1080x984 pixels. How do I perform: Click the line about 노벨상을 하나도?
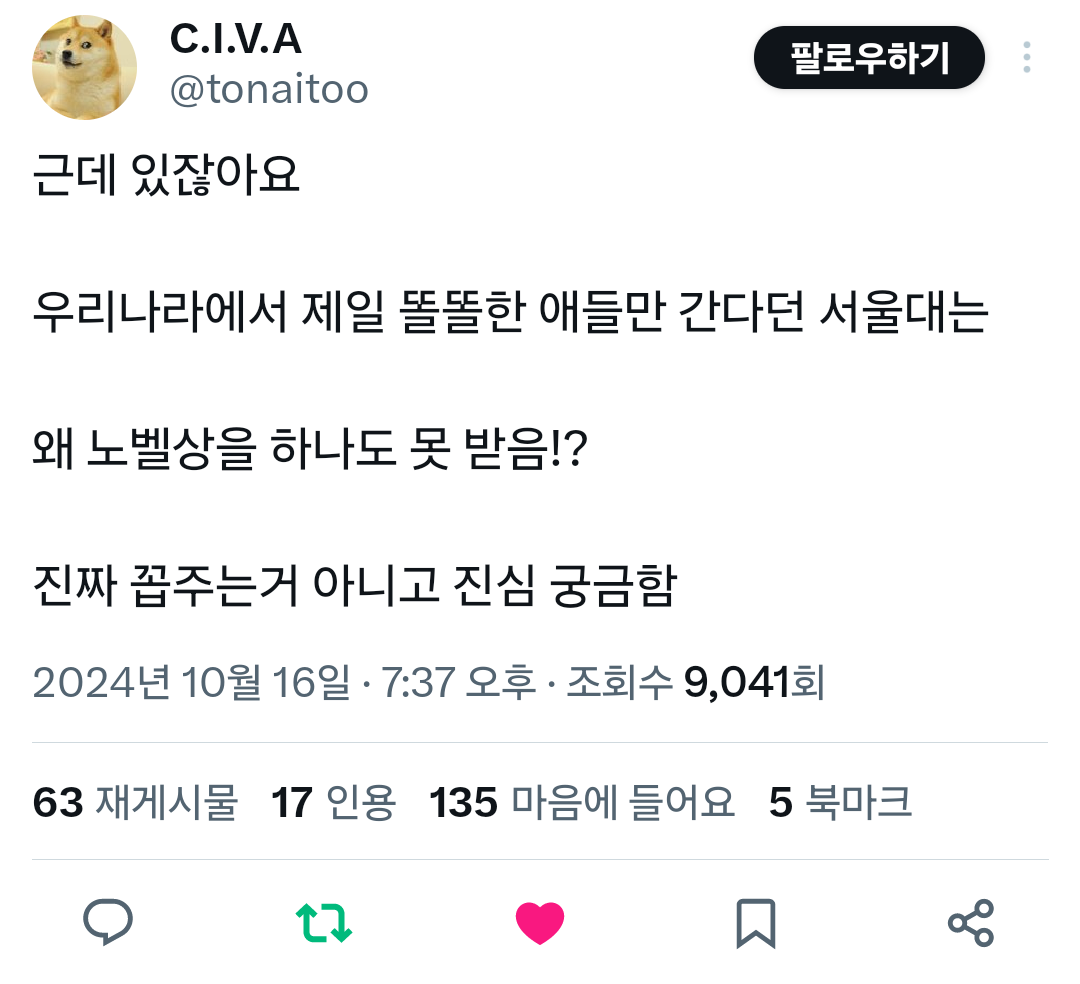[310, 449]
